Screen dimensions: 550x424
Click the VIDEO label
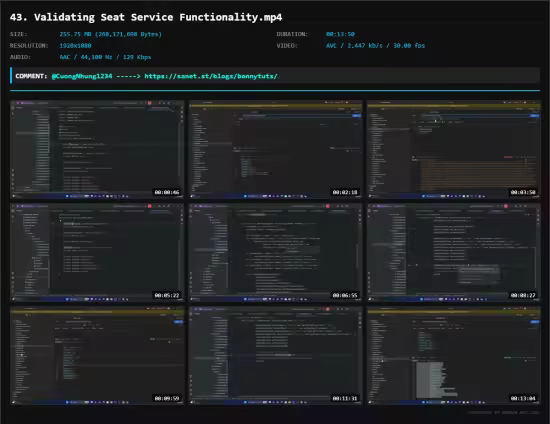[x=287, y=46]
